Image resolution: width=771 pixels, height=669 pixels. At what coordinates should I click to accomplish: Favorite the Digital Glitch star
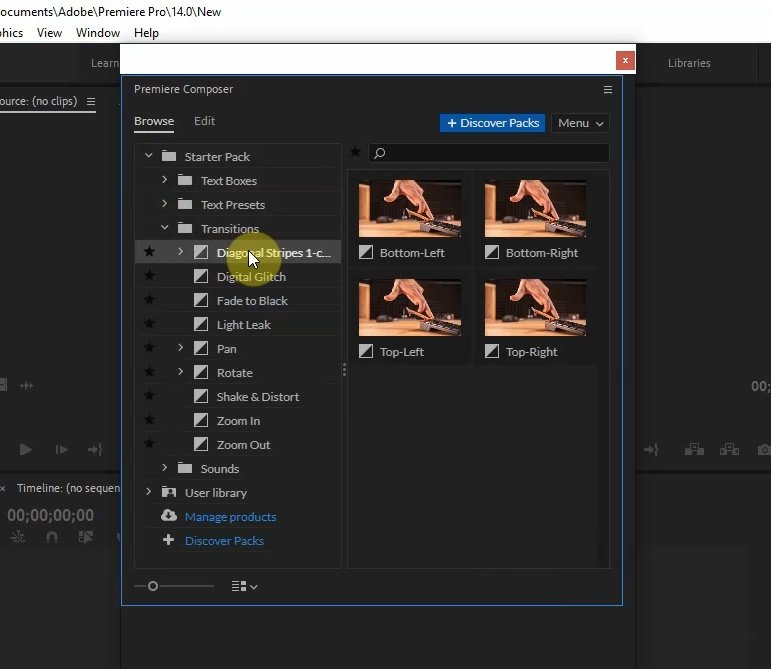149,276
